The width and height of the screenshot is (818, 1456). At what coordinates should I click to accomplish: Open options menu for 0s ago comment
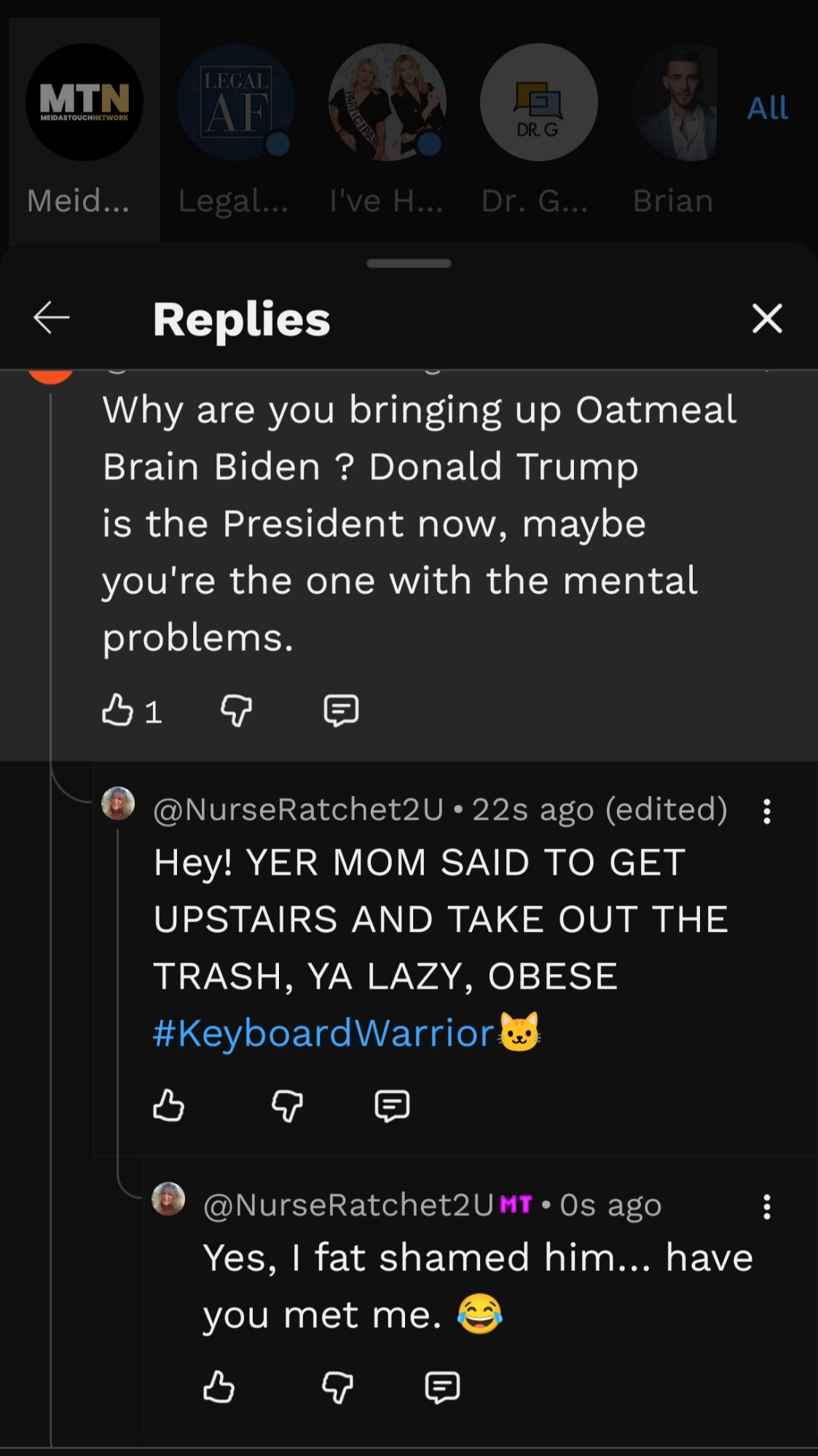coord(767,1207)
